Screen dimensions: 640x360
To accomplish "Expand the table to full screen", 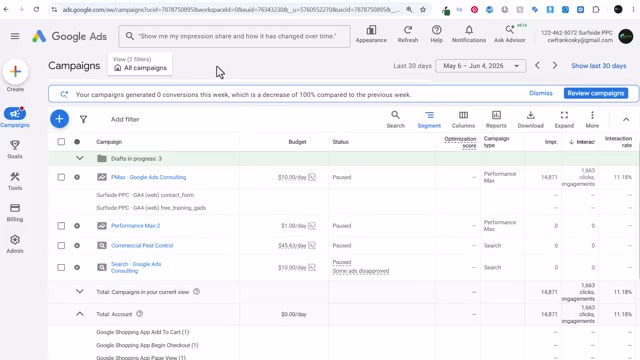I will (x=564, y=119).
